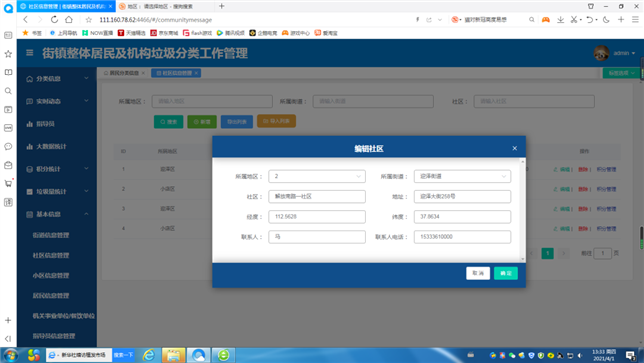This screenshot has height=363, width=644.
Task: Open the scissors screenshot tool icon
Action: [x=574, y=19]
